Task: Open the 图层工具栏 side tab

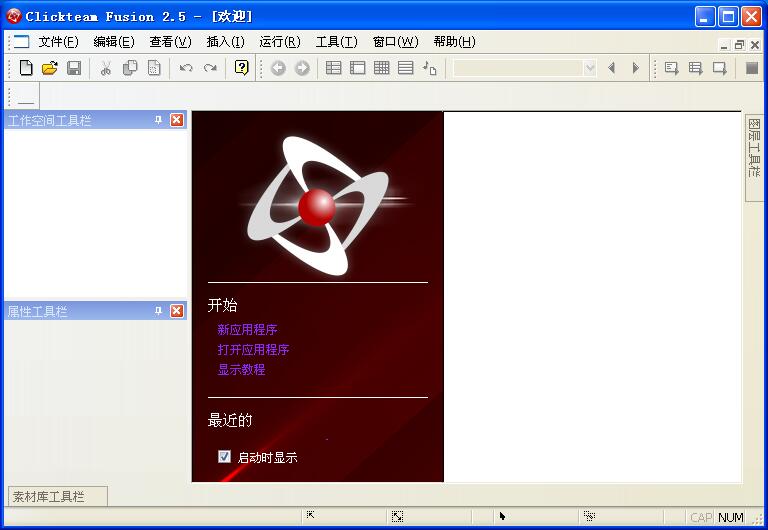Action: [x=754, y=157]
